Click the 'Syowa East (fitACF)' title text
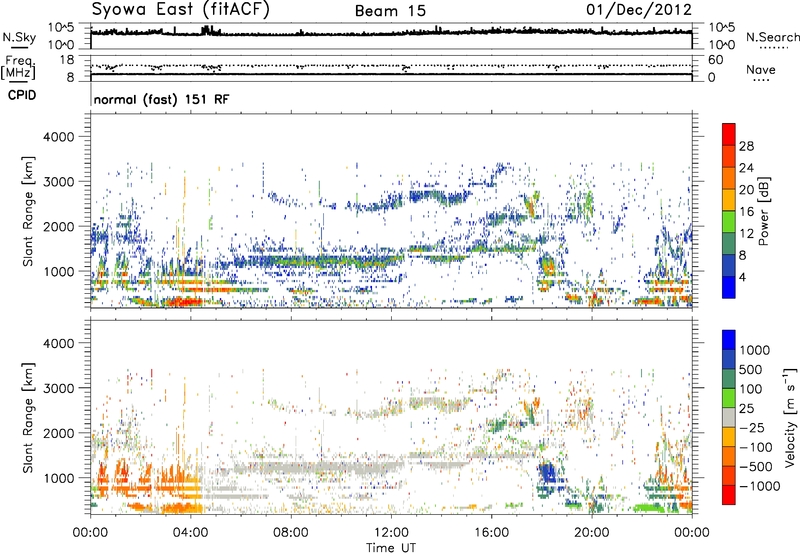Viewport: 800px width, 554px height. 180,9
